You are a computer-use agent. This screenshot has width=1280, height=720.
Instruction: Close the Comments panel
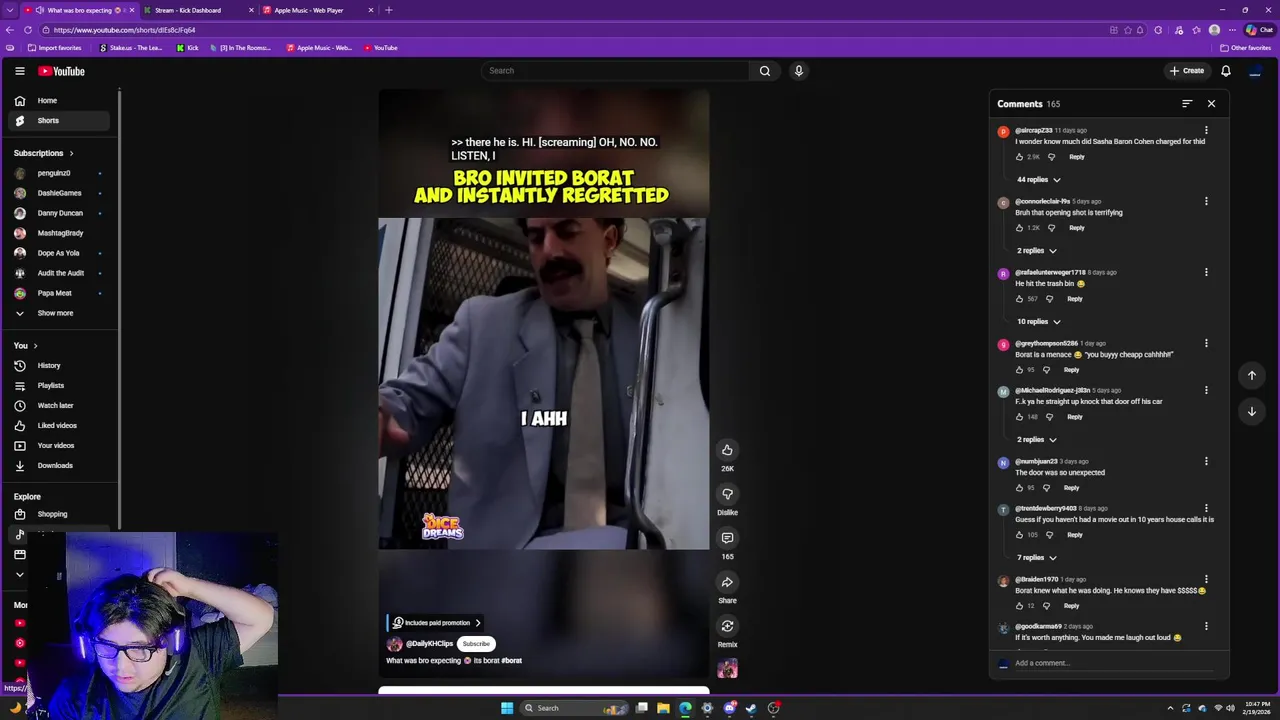pyautogui.click(x=1211, y=104)
